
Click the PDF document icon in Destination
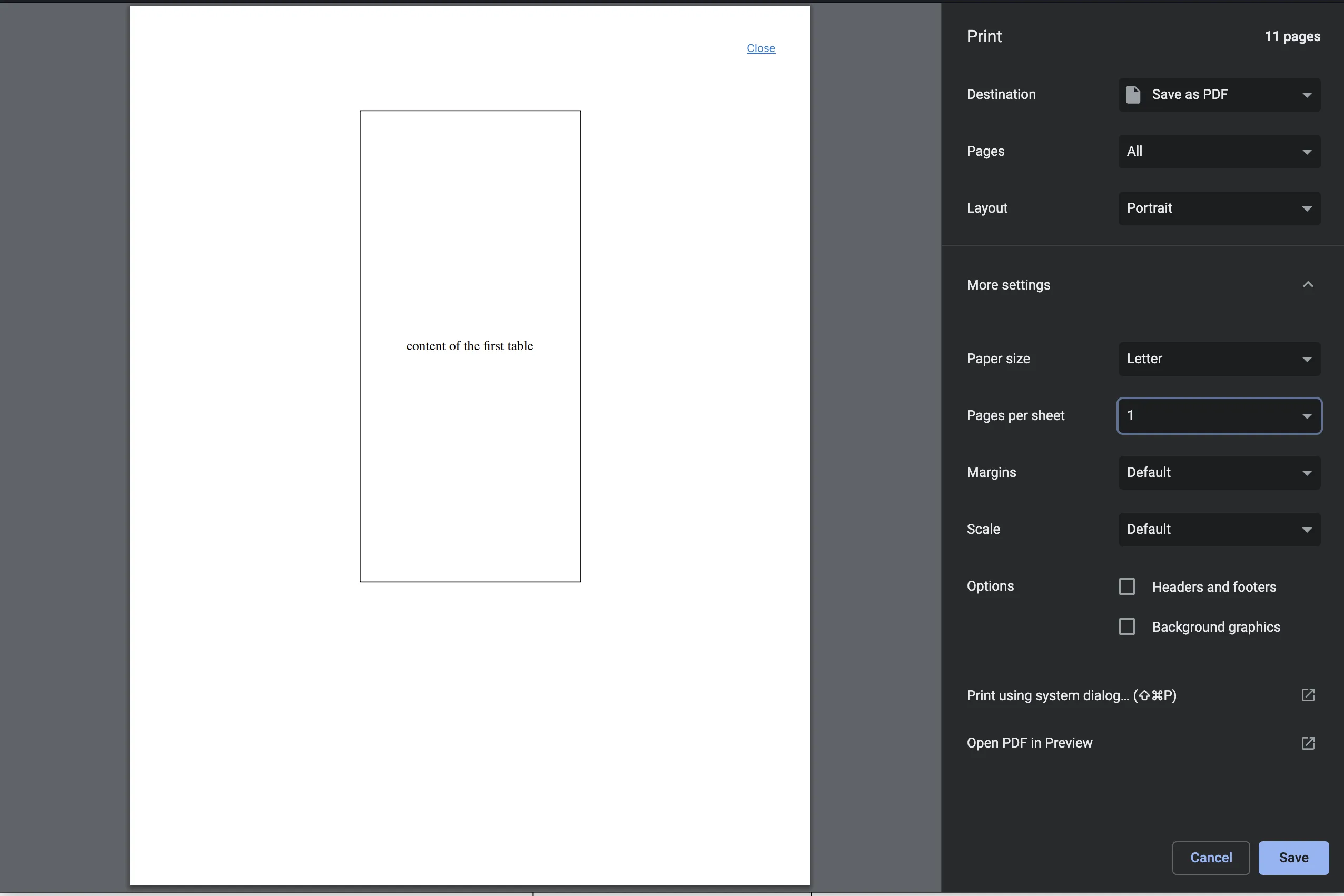pyautogui.click(x=1132, y=94)
